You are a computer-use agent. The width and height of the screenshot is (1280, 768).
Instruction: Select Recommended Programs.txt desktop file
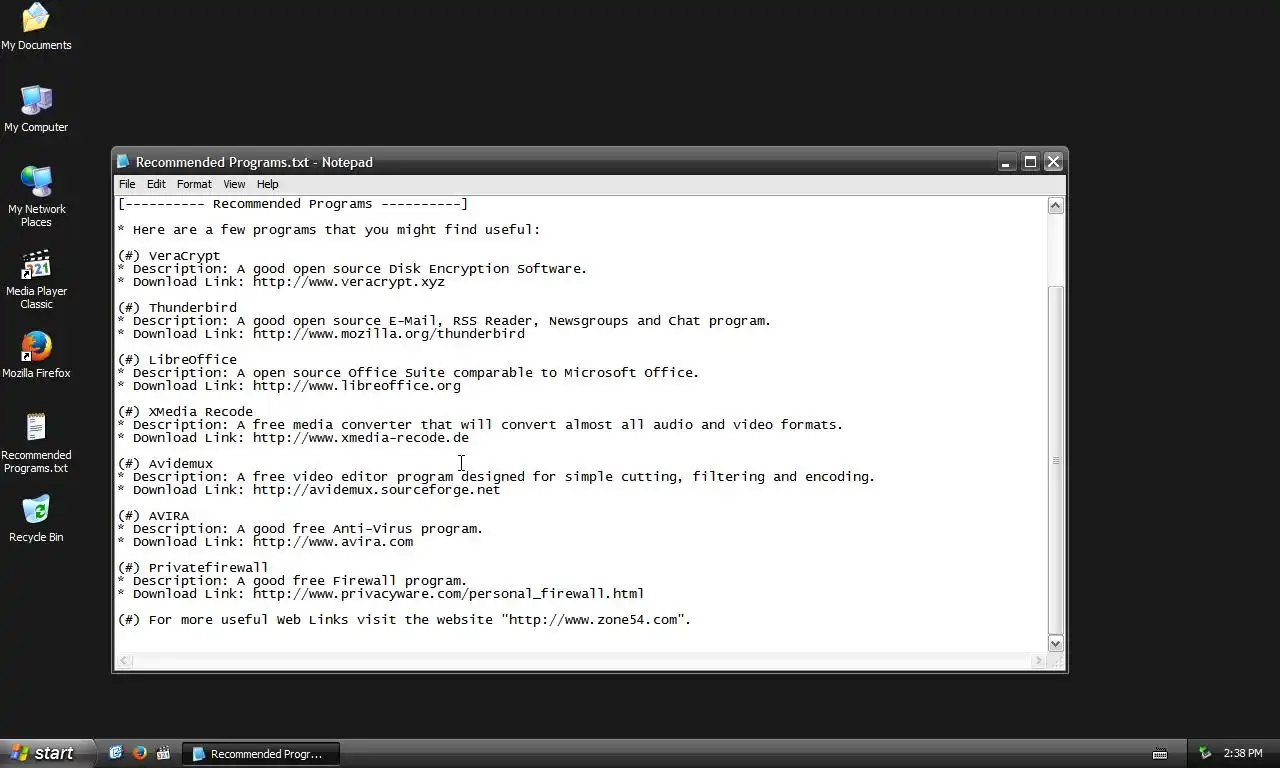pyautogui.click(x=36, y=443)
